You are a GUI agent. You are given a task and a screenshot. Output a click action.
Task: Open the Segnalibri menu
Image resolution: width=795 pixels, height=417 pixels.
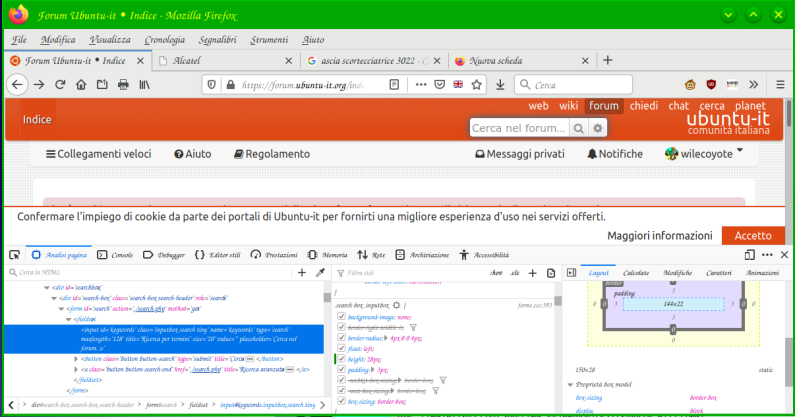218,40
